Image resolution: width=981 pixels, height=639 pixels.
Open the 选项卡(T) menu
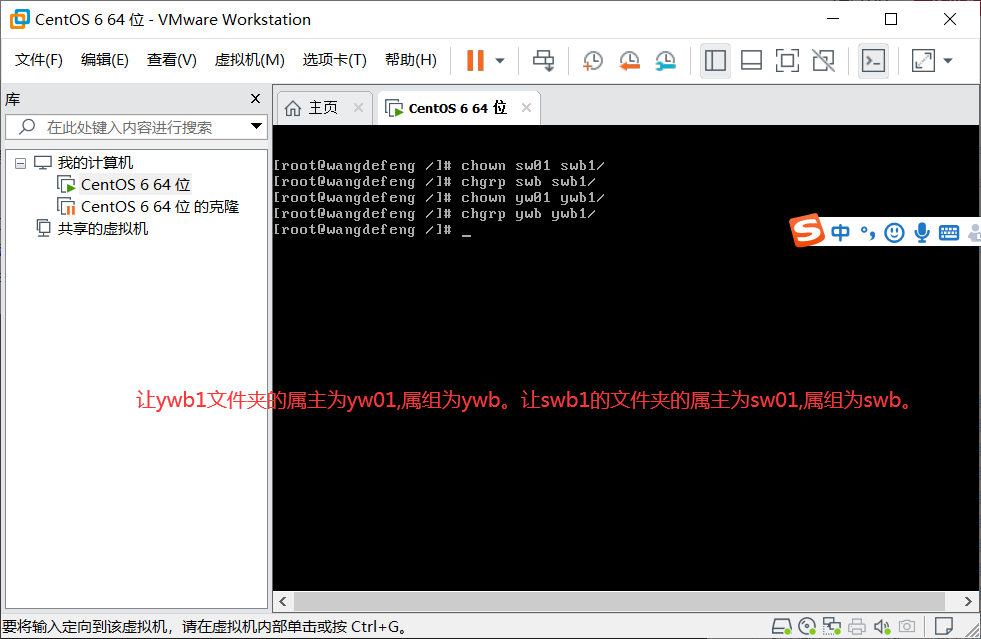tap(334, 60)
